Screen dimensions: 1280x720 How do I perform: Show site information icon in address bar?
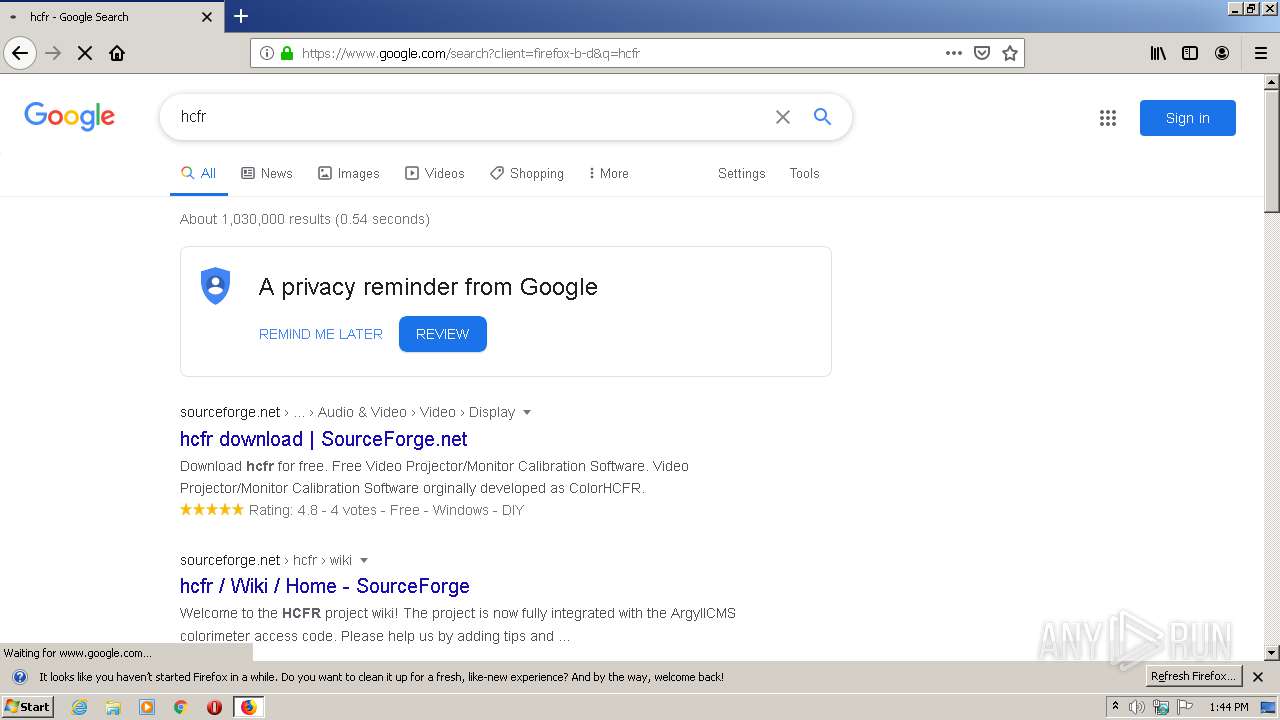267,53
